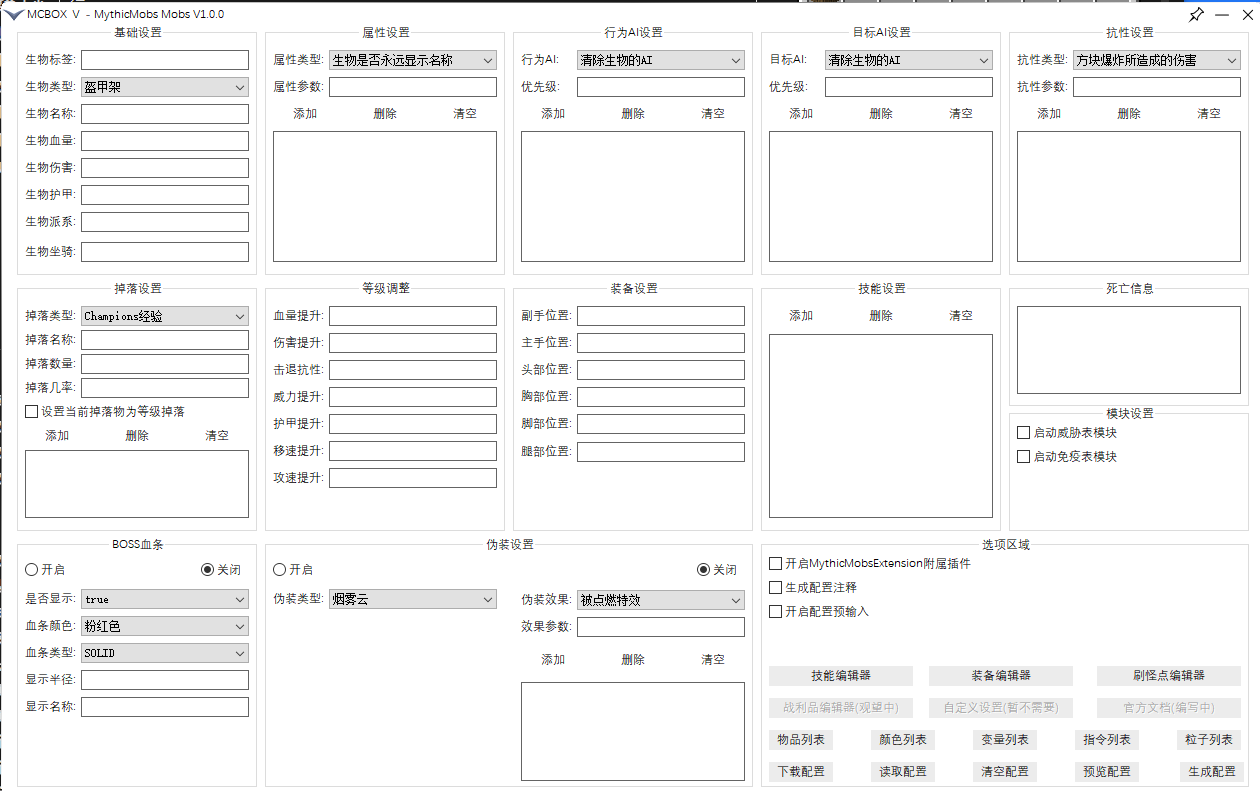Screen dimensions: 1260x791
Task: Open 指令列表 button
Action: click(1107, 740)
